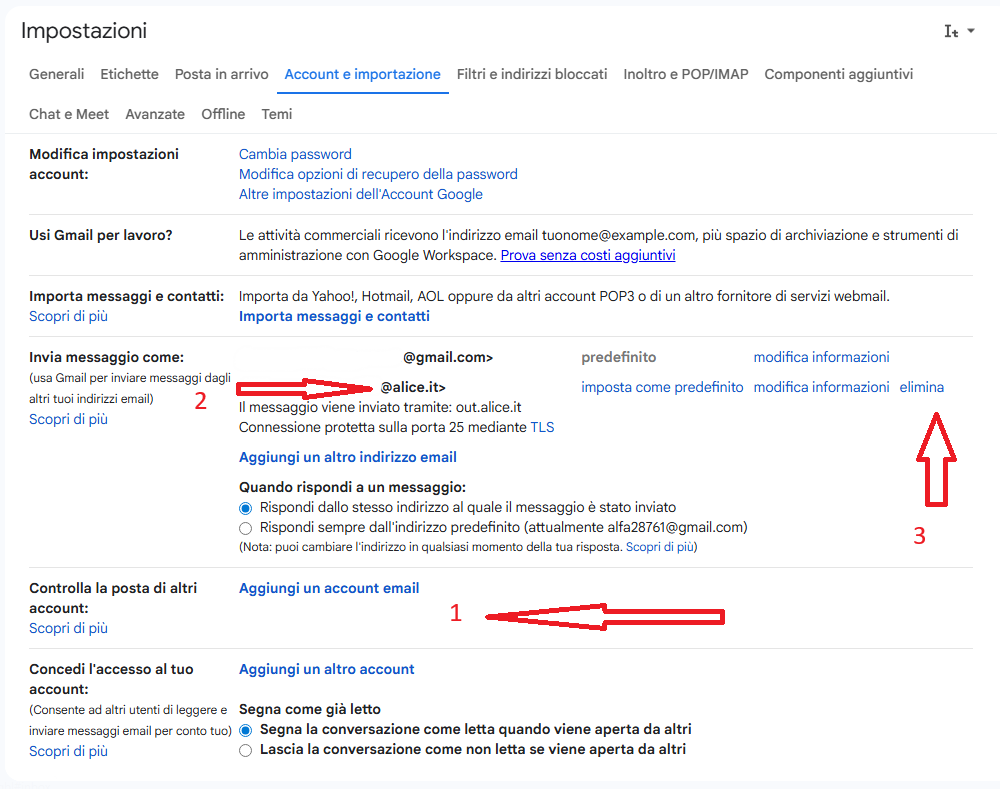Select Rispondi sempre dall'indirizzo predefinito radio
1000x789 pixels.
246,528
